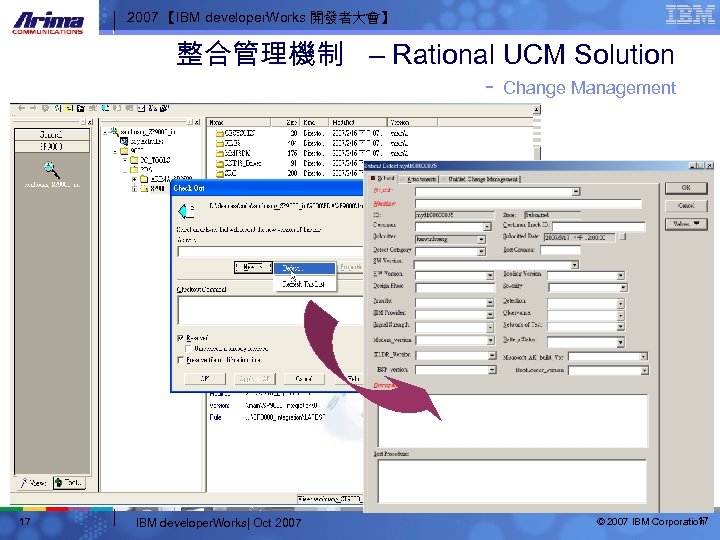Close the left shortcut pane with its x icon
This screenshot has width=720, height=540.
pyautogui.click(x=90, y=122)
